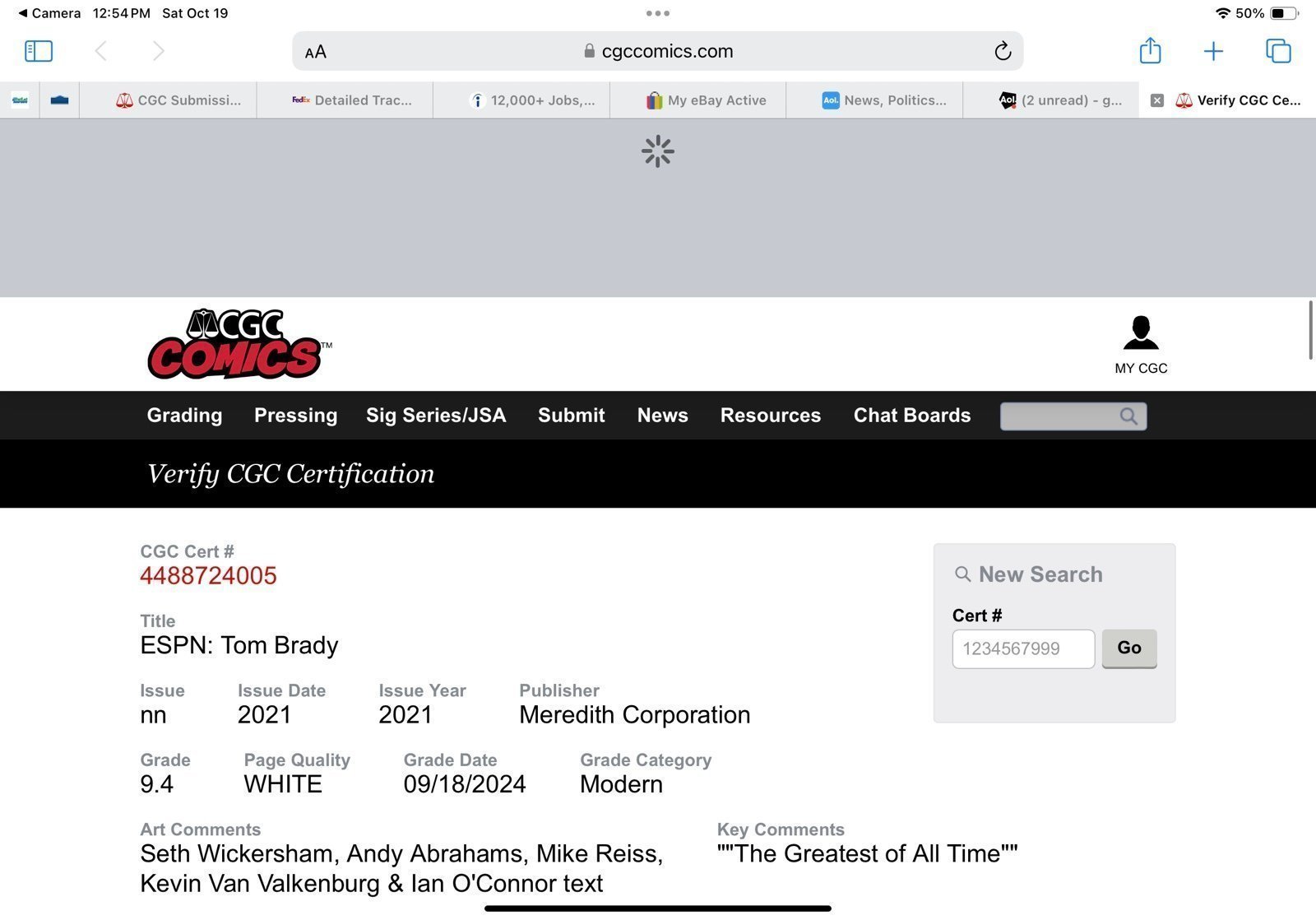This screenshot has height=920, width=1316.
Task: Open the Pressing menu
Action: [x=295, y=416]
